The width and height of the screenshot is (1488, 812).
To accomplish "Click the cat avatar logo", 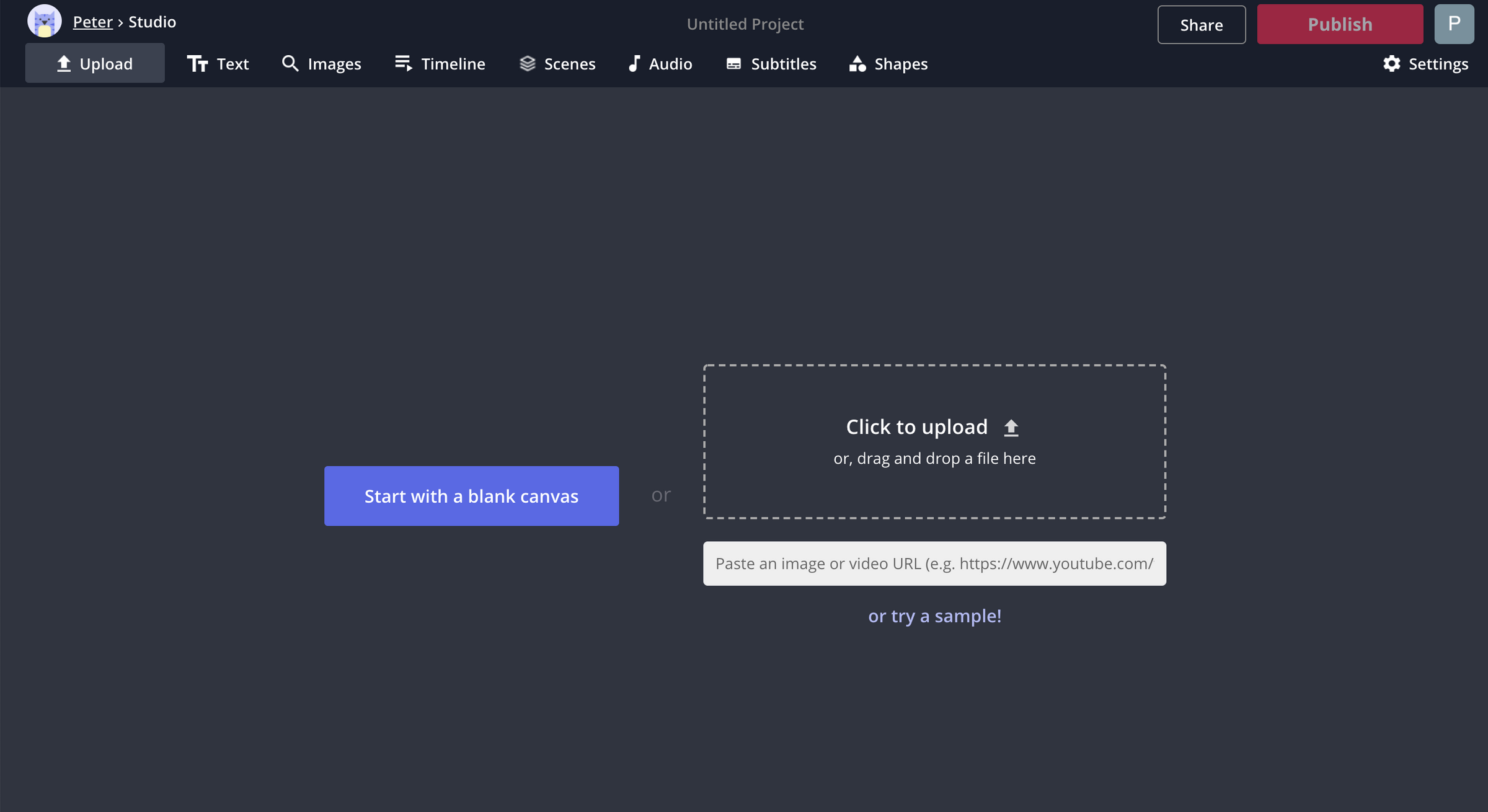I will pyautogui.click(x=45, y=22).
